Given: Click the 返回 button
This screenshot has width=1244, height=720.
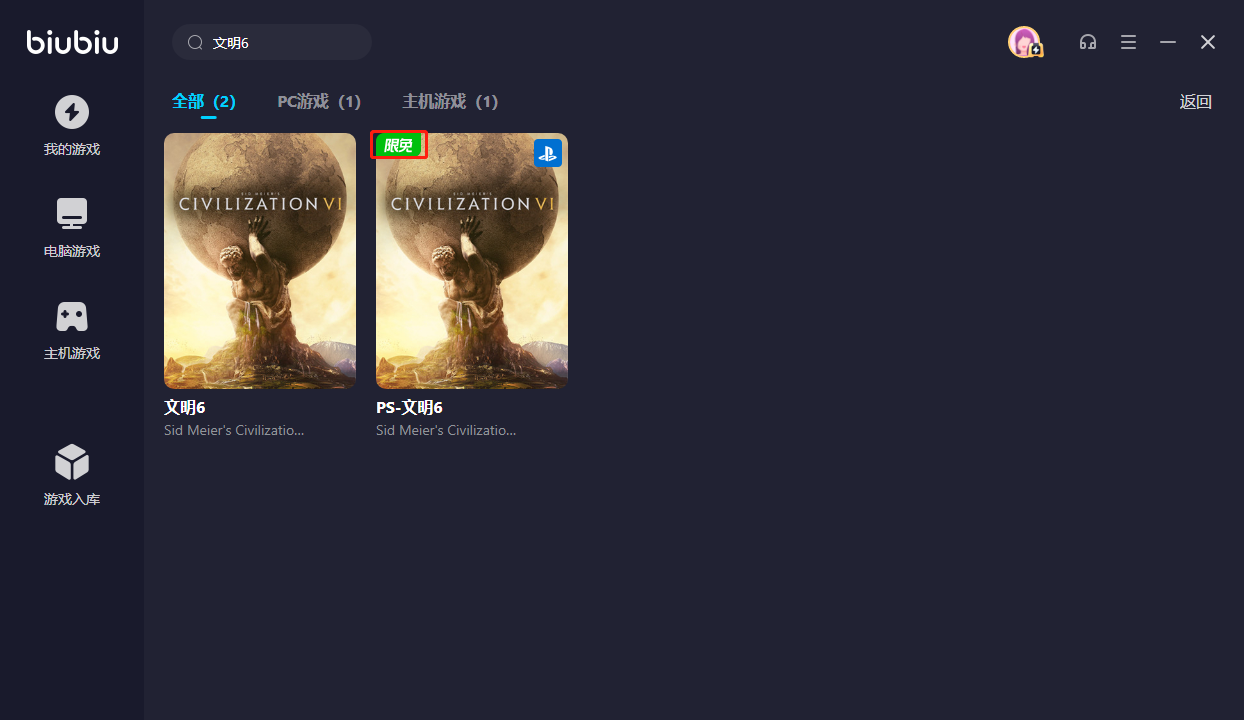Looking at the screenshot, I should (1196, 101).
